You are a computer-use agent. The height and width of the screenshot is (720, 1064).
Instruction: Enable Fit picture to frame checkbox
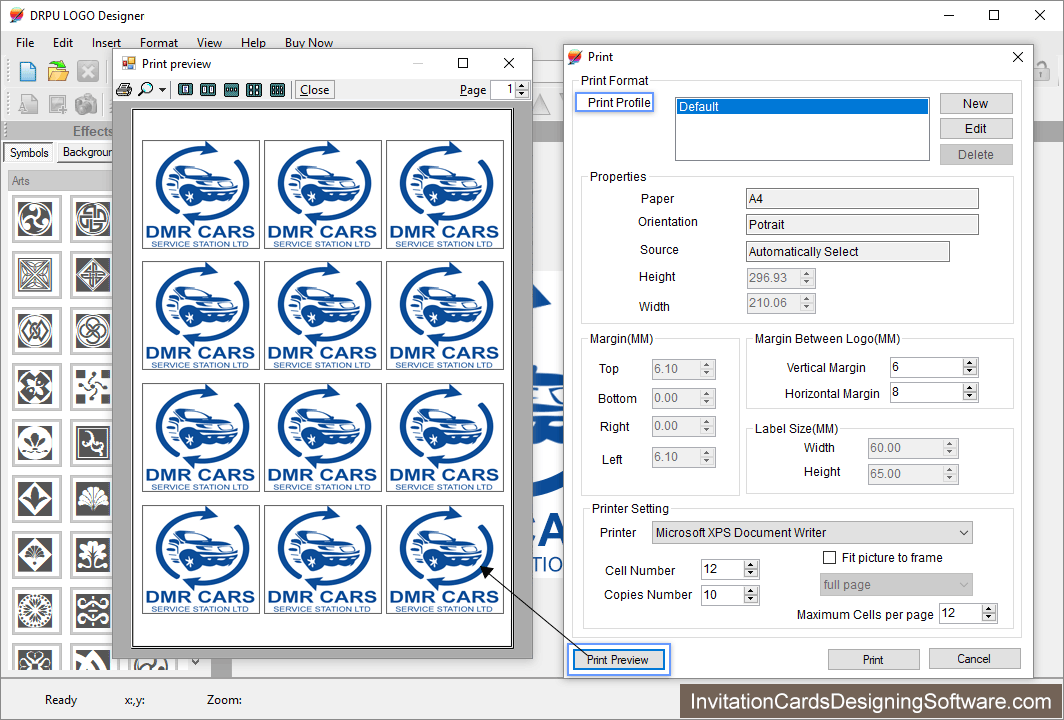coord(829,557)
